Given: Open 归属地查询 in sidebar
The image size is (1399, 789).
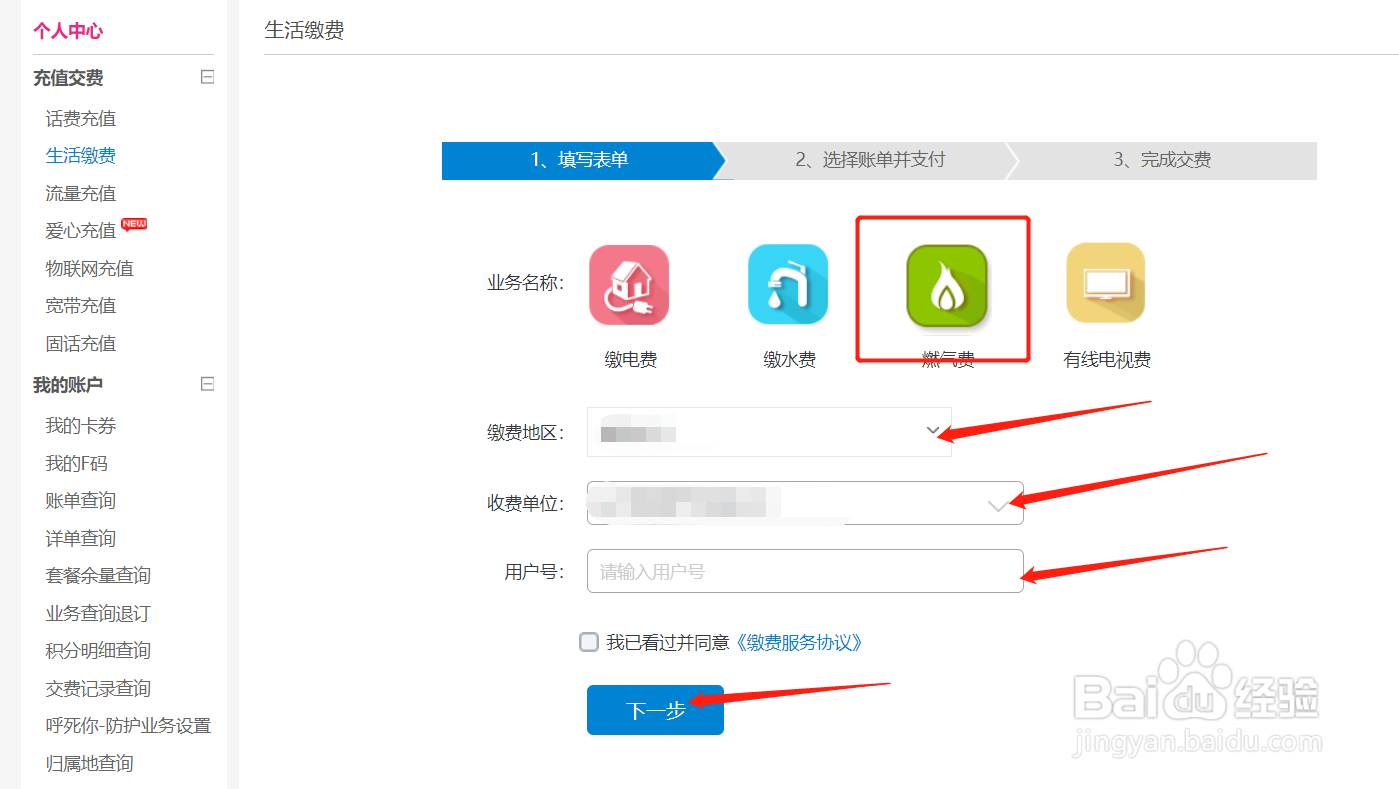Looking at the screenshot, I should click(x=89, y=763).
